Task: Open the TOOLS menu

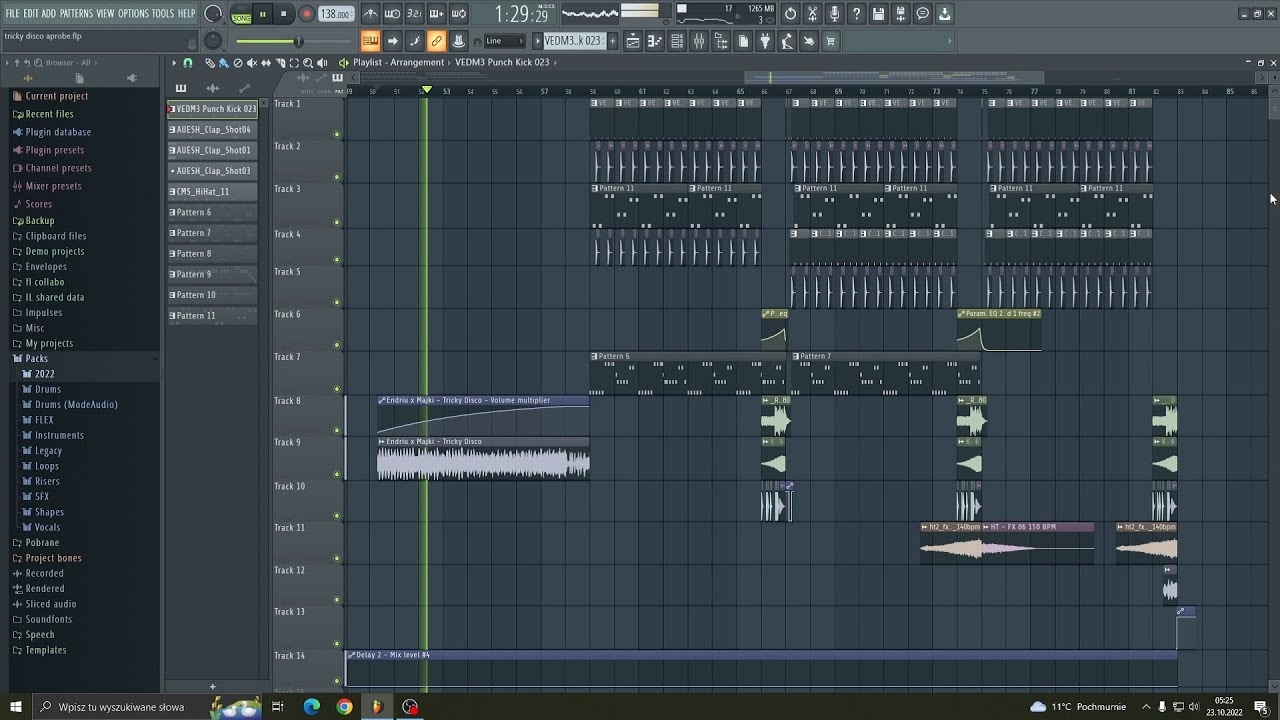Action: [163, 13]
